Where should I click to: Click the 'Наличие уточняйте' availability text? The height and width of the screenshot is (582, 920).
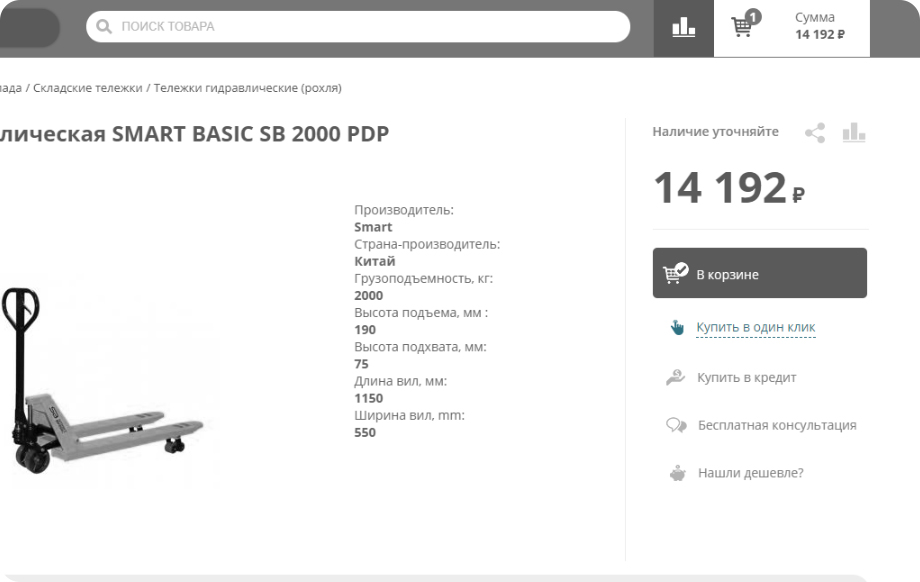715,132
